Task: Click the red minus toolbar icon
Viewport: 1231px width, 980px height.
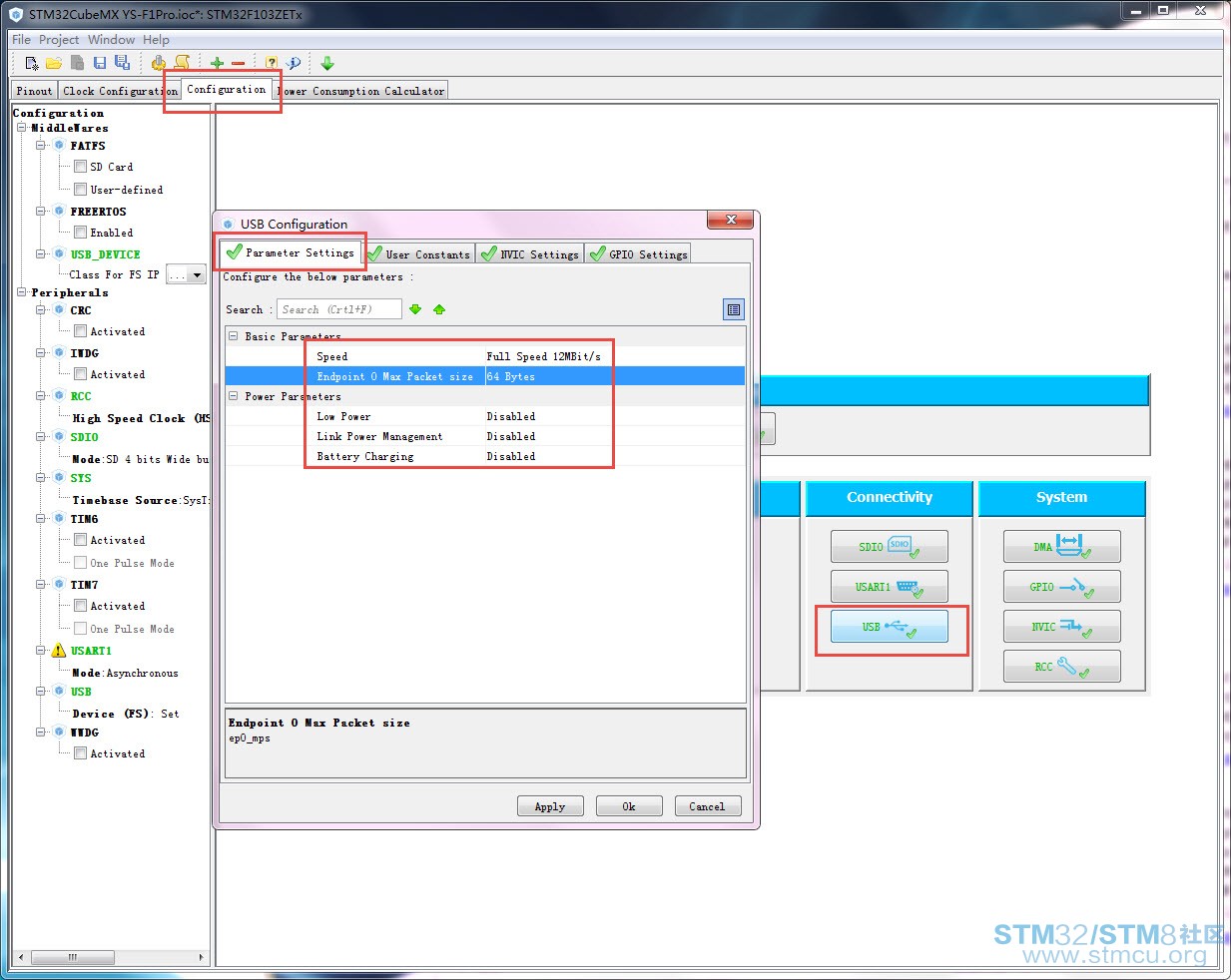Action: (x=239, y=63)
